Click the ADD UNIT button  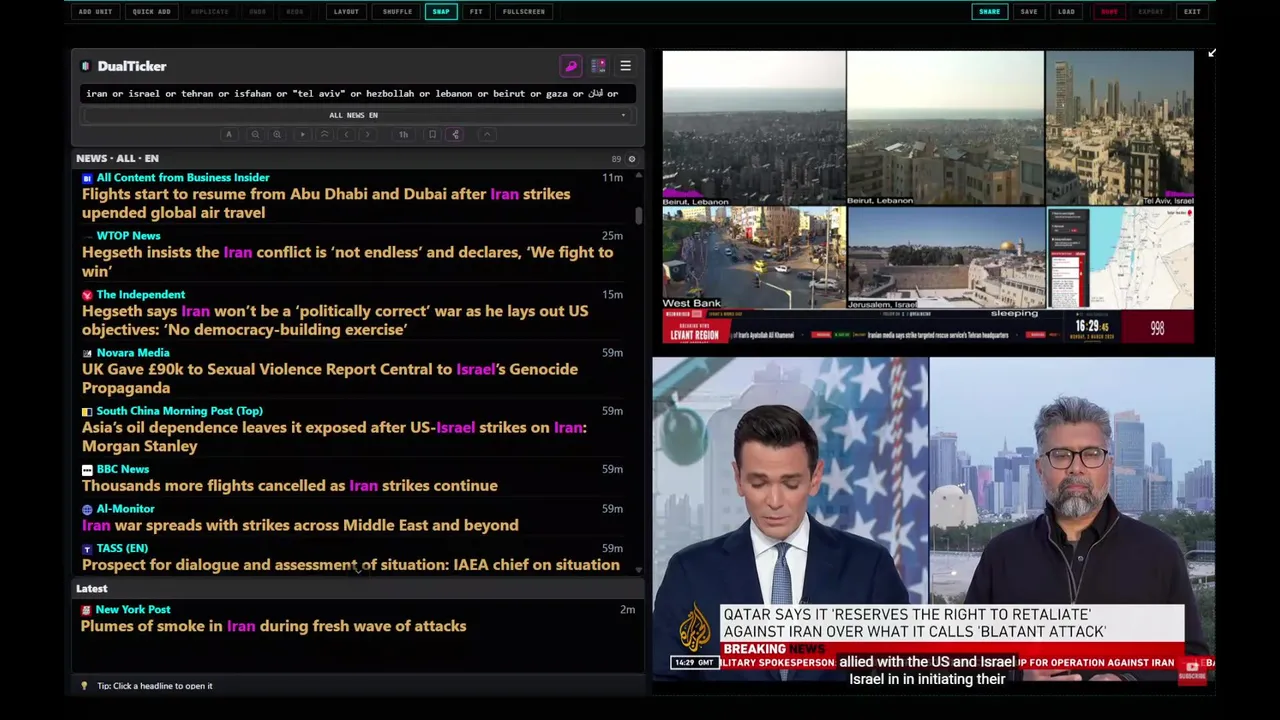pyautogui.click(x=95, y=12)
